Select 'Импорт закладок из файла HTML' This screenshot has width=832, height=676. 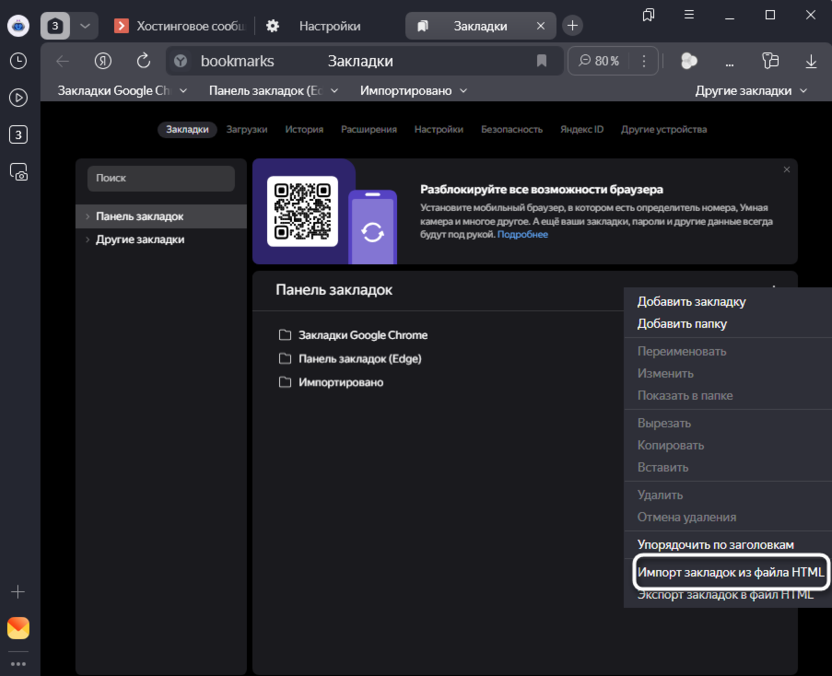[731, 572]
